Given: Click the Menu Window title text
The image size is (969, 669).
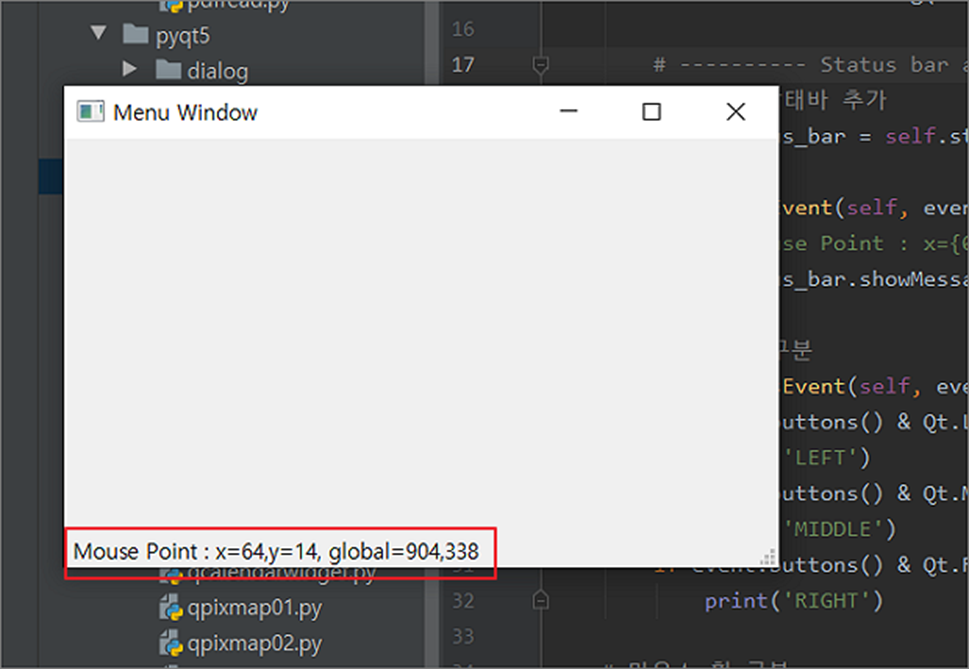Looking at the screenshot, I should point(185,113).
